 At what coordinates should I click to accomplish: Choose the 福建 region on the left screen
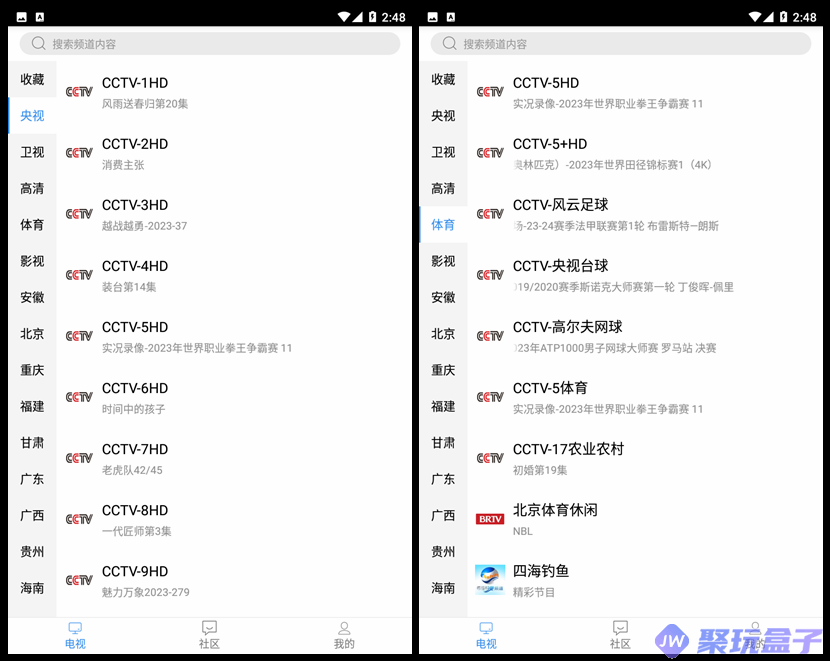point(32,406)
